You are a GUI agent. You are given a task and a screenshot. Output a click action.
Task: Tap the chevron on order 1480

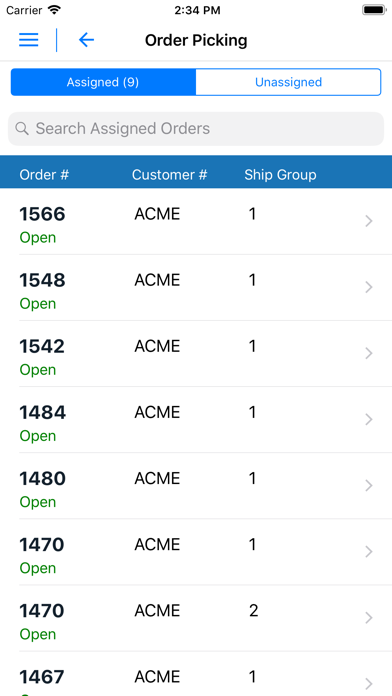point(368,486)
